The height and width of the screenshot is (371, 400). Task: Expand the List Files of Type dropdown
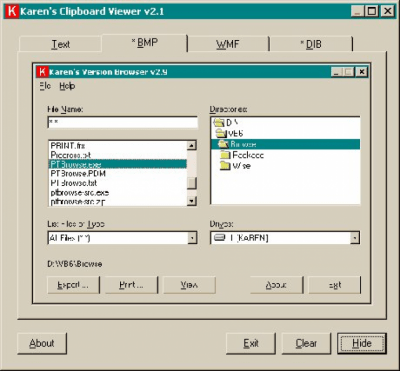(192, 238)
